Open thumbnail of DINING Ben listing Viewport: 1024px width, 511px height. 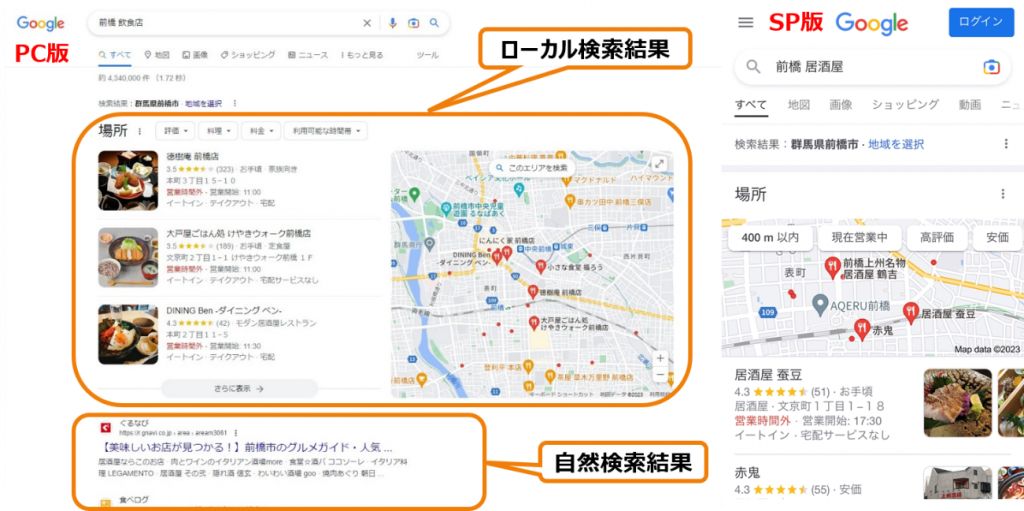[x=128, y=334]
